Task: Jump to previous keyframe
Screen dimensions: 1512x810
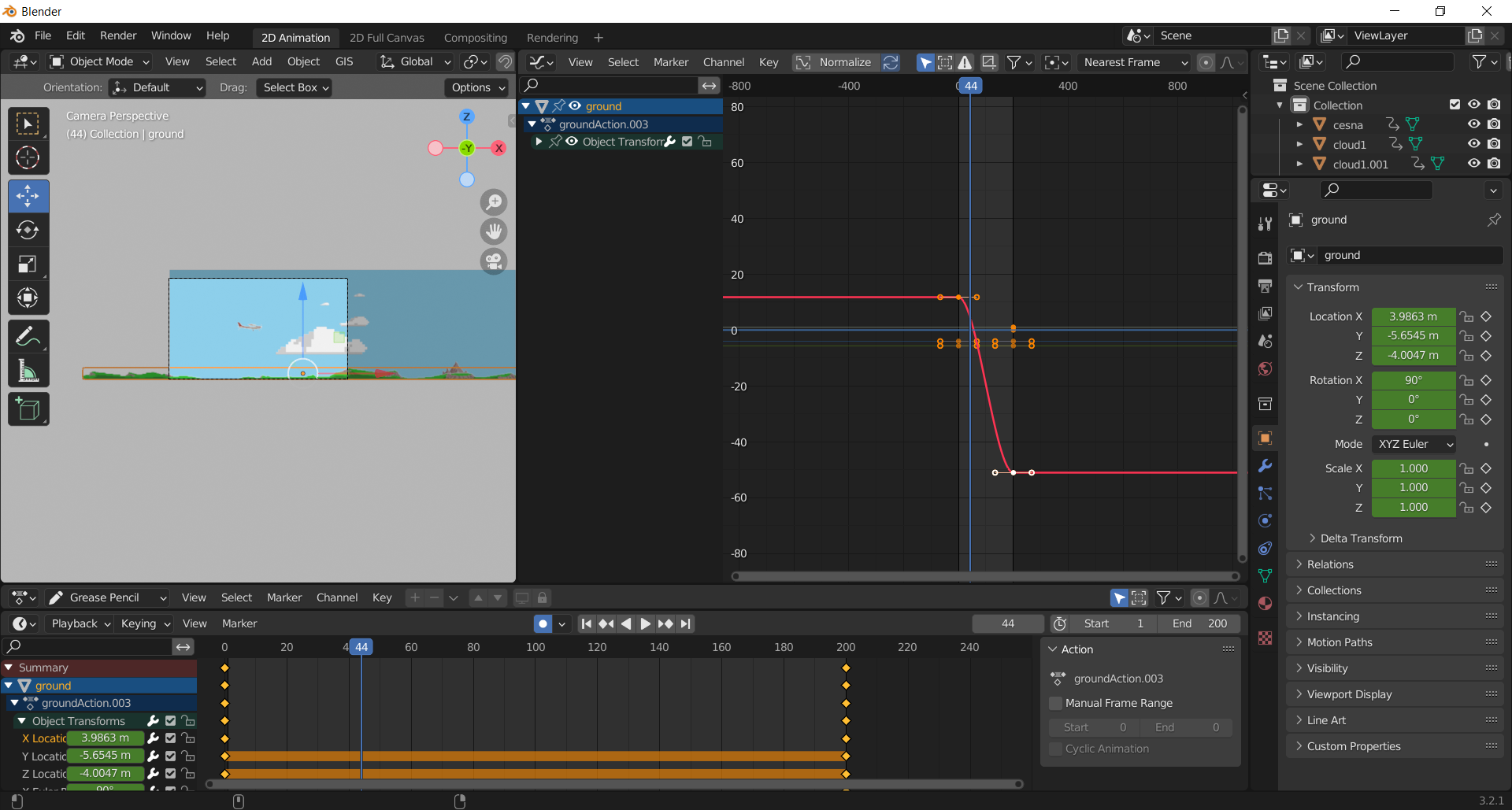Action: click(x=606, y=623)
